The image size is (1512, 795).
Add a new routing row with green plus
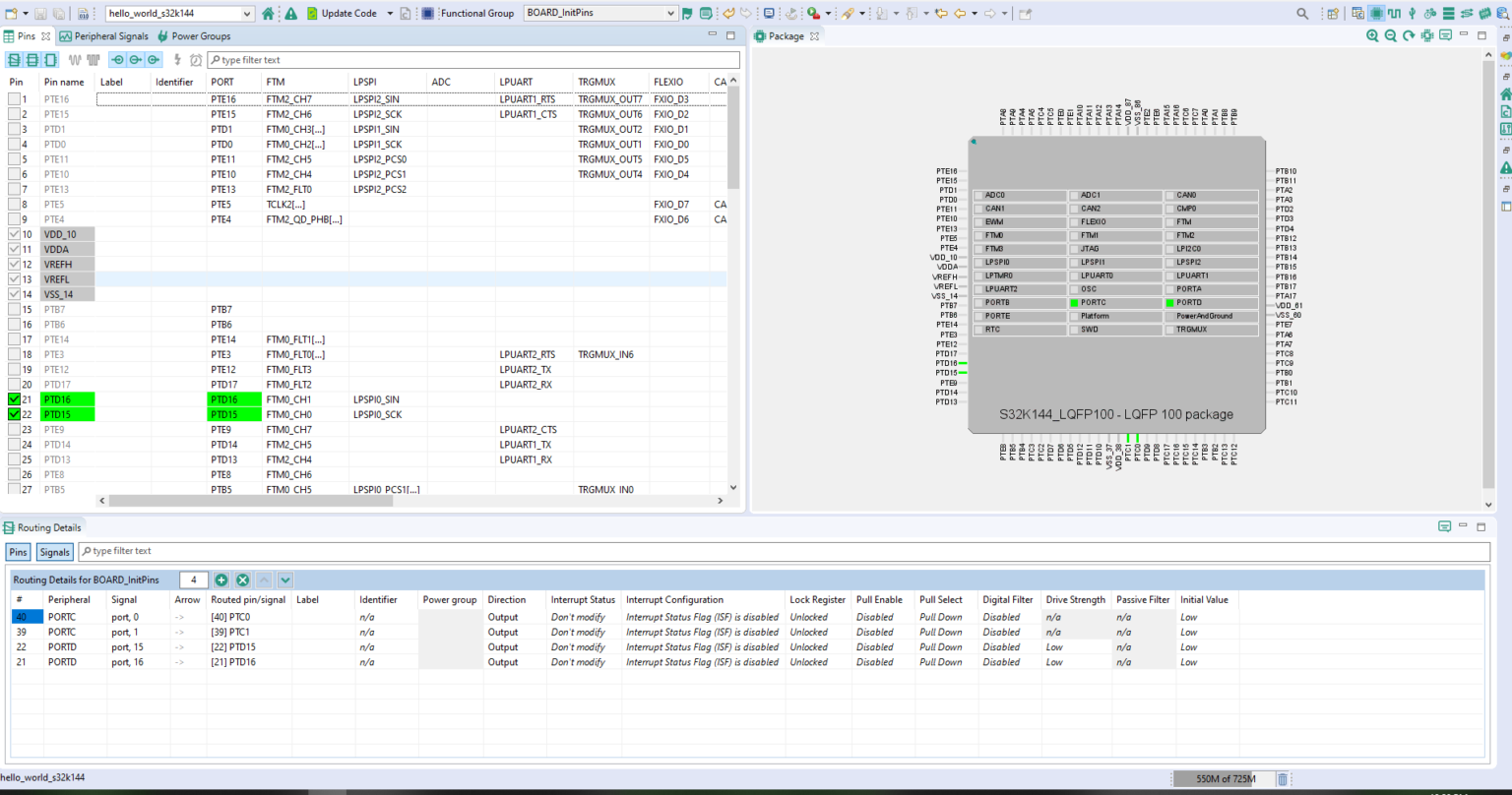221,581
